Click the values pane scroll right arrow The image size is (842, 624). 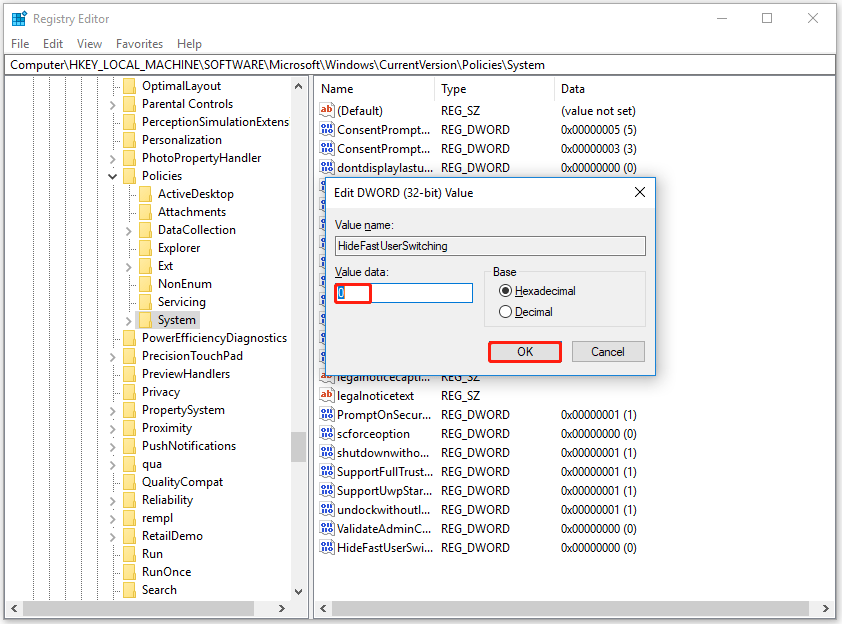(825, 608)
